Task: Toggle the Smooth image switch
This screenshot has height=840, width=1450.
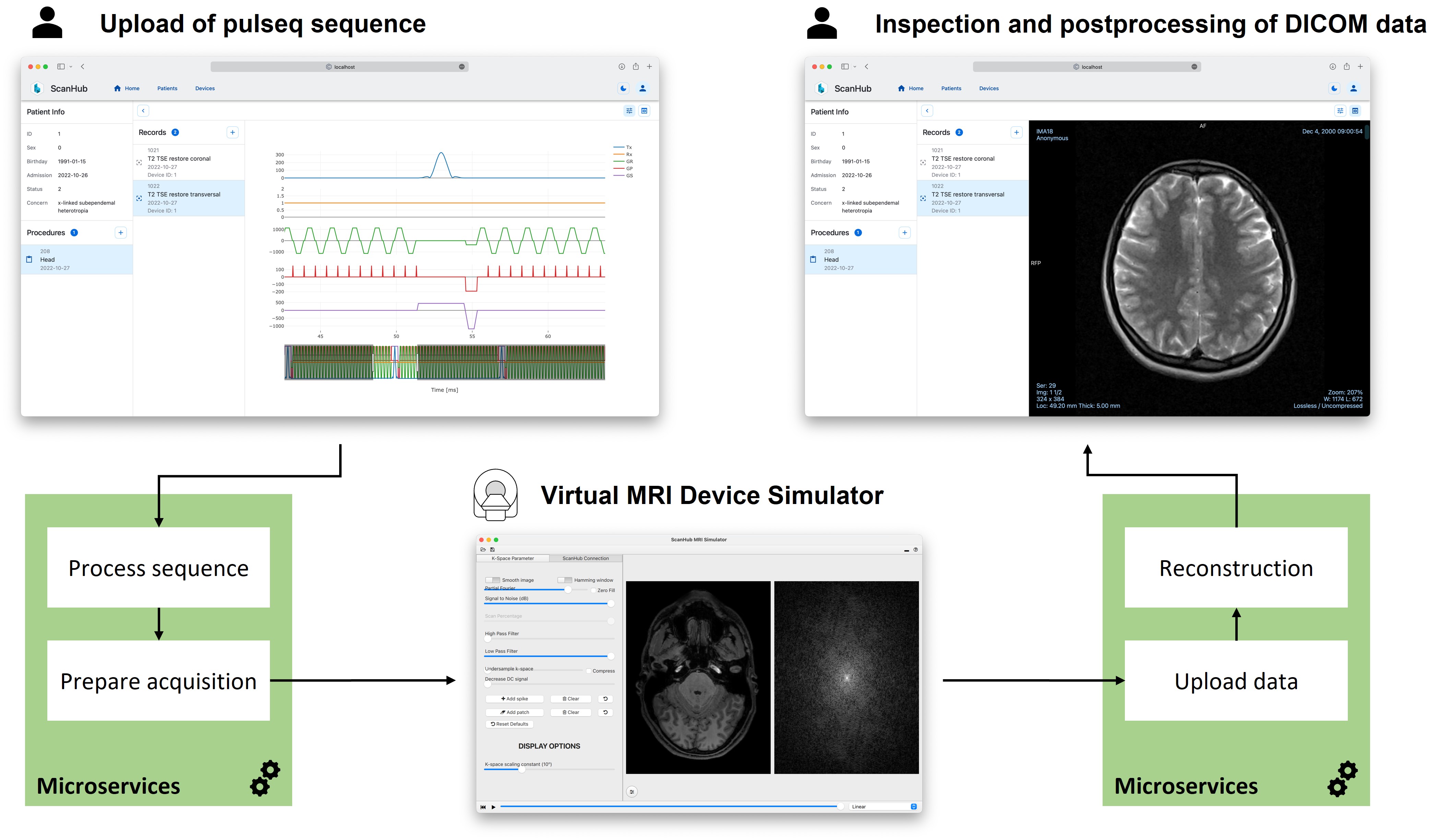Action: point(492,580)
